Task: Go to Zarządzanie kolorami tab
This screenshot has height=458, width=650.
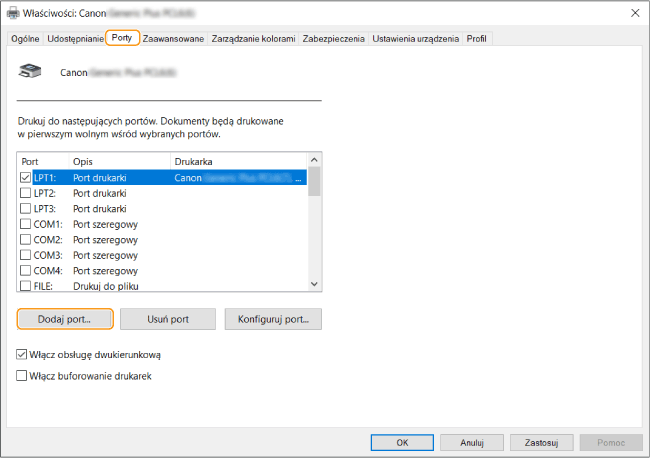Action: pyautogui.click(x=254, y=38)
